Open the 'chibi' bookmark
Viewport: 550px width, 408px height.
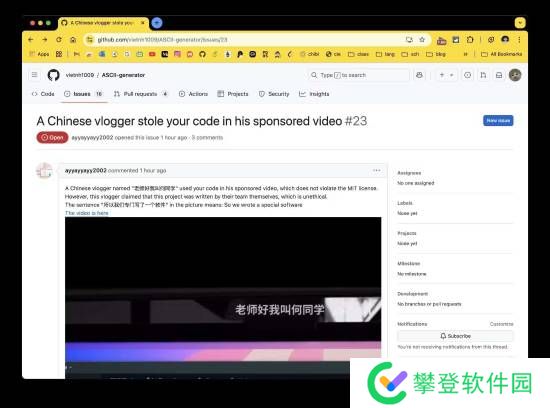[310, 54]
